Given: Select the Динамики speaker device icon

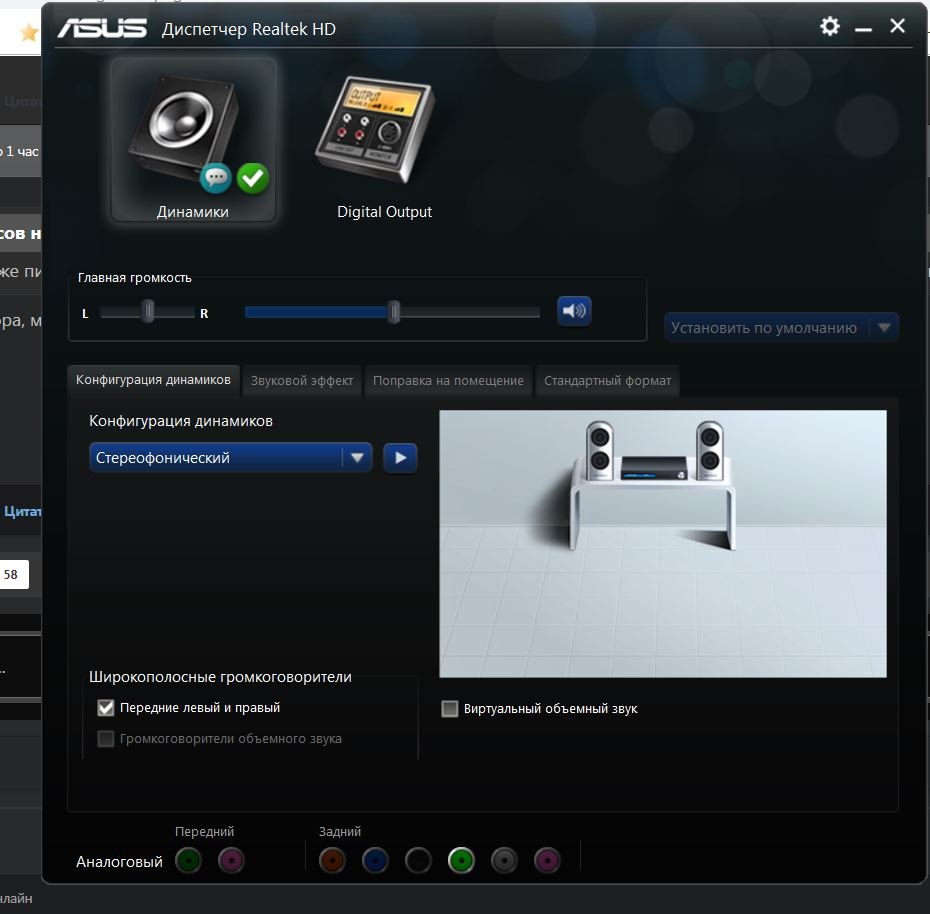Looking at the screenshot, I should (192, 139).
